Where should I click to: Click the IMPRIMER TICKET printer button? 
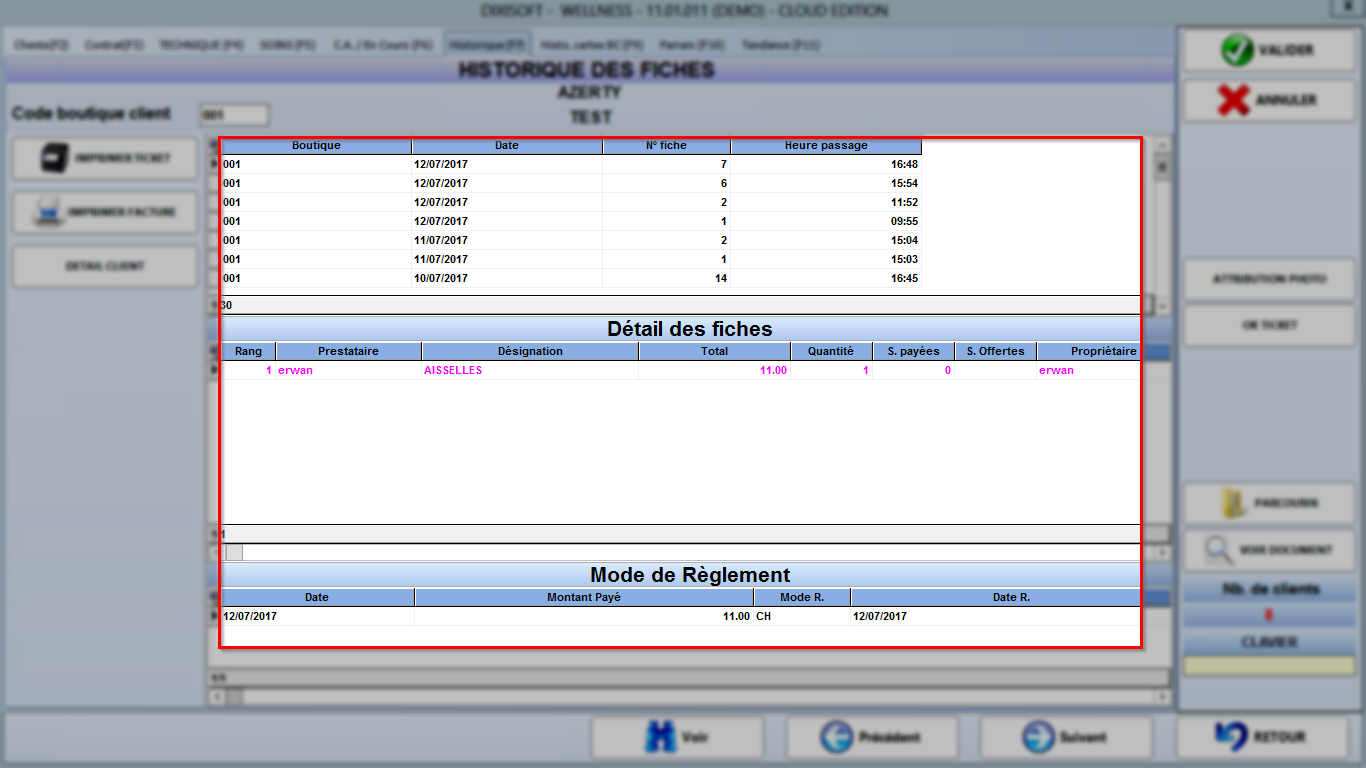[x=105, y=159]
